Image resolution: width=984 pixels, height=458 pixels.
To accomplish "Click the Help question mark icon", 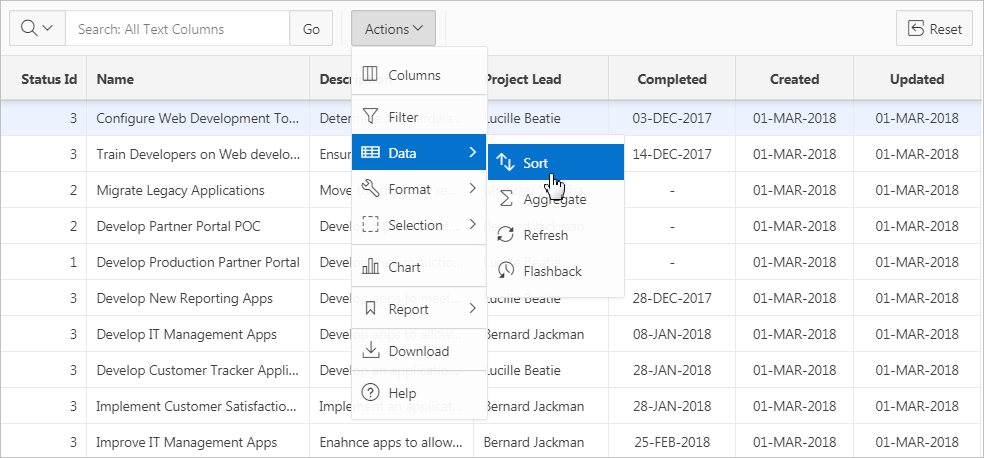I will (x=370, y=393).
